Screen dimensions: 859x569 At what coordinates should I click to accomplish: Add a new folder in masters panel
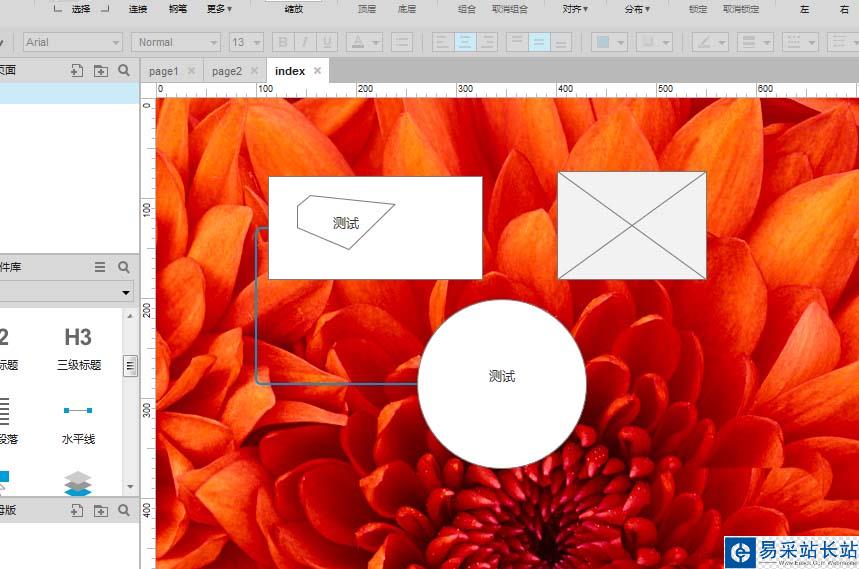(x=101, y=510)
